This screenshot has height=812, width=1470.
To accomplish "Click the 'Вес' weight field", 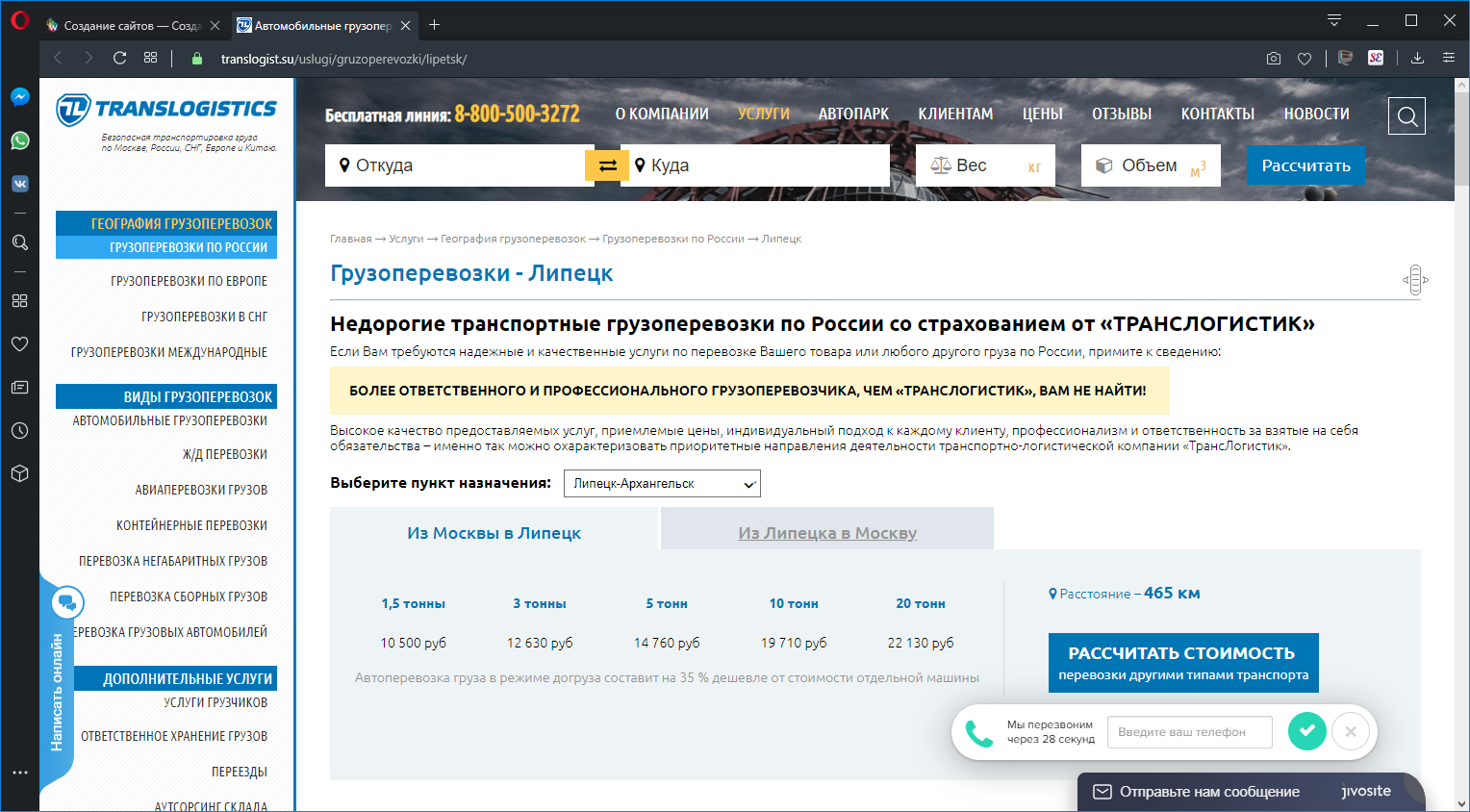I will (985, 165).
